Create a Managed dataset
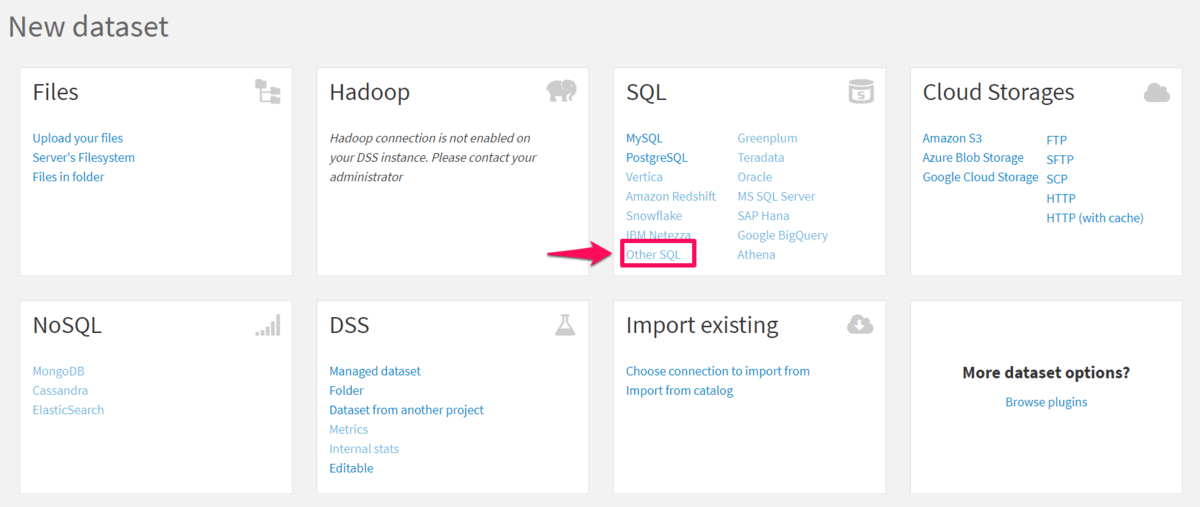Viewport: 1200px width, 507px height. pyautogui.click(x=375, y=371)
